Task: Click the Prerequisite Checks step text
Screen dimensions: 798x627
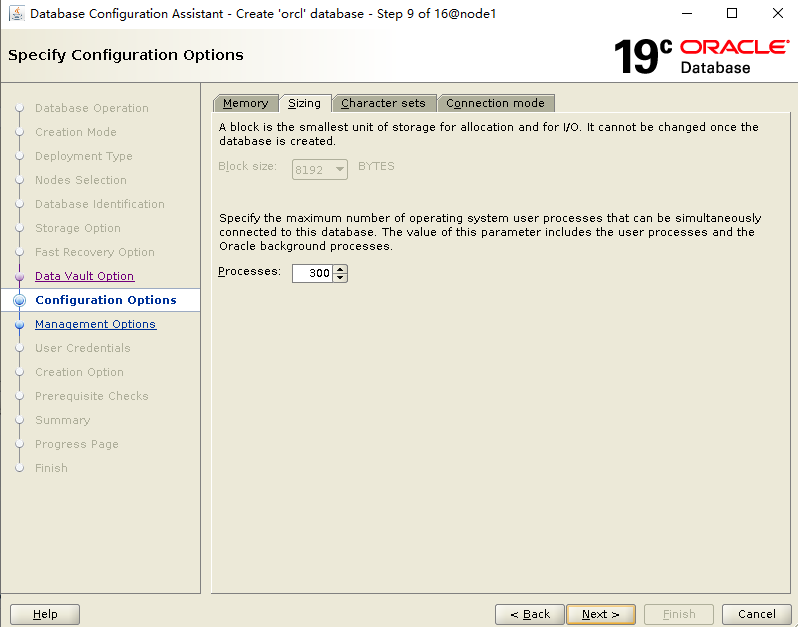Action: click(x=92, y=396)
